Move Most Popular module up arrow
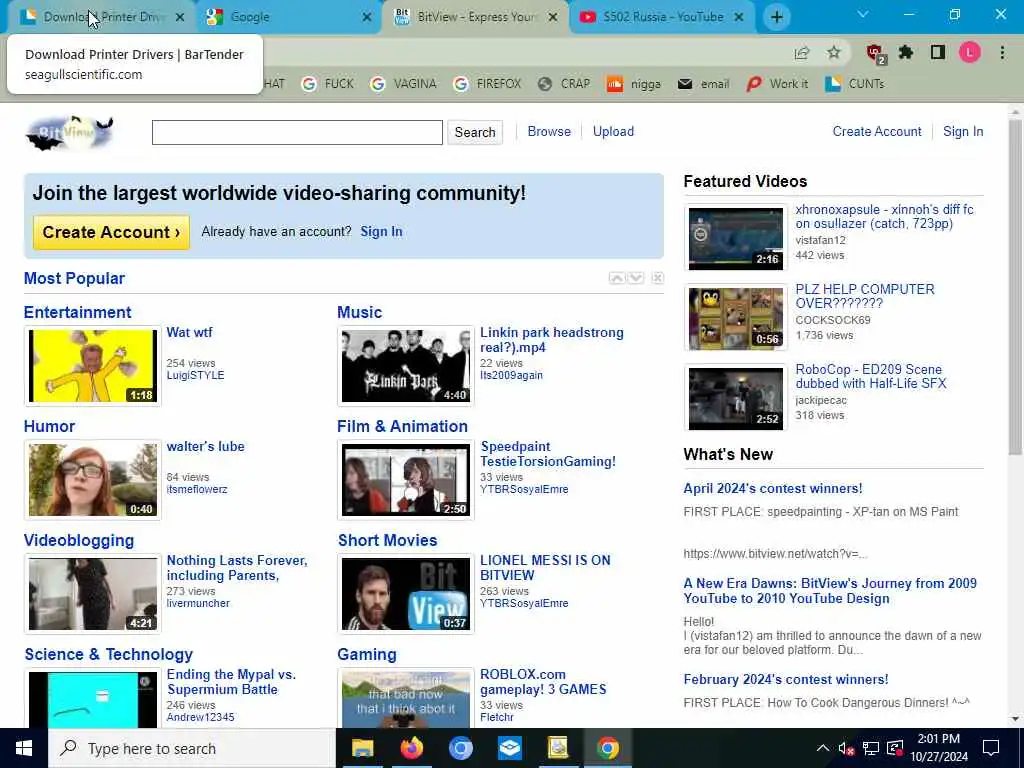The height and width of the screenshot is (768, 1024). click(616, 278)
